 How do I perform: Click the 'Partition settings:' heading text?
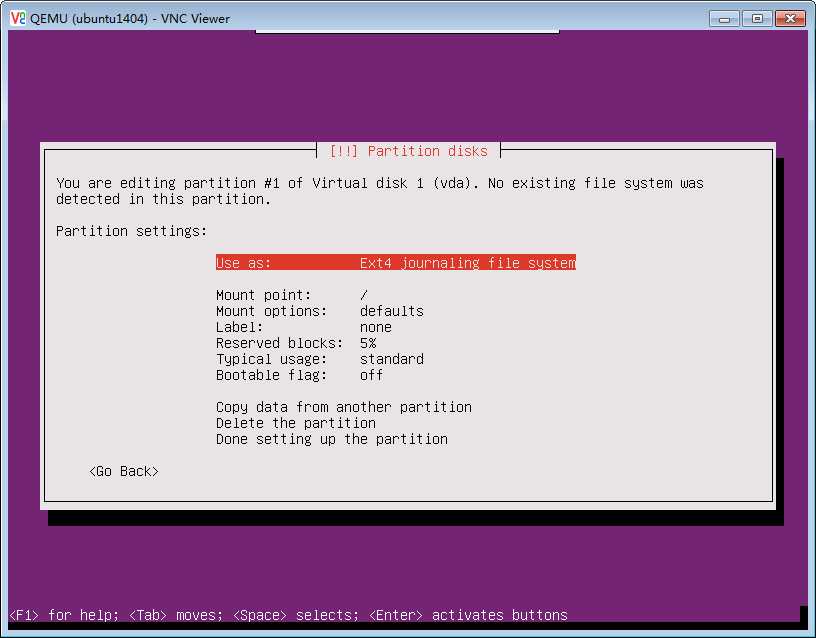[x=132, y=231]
